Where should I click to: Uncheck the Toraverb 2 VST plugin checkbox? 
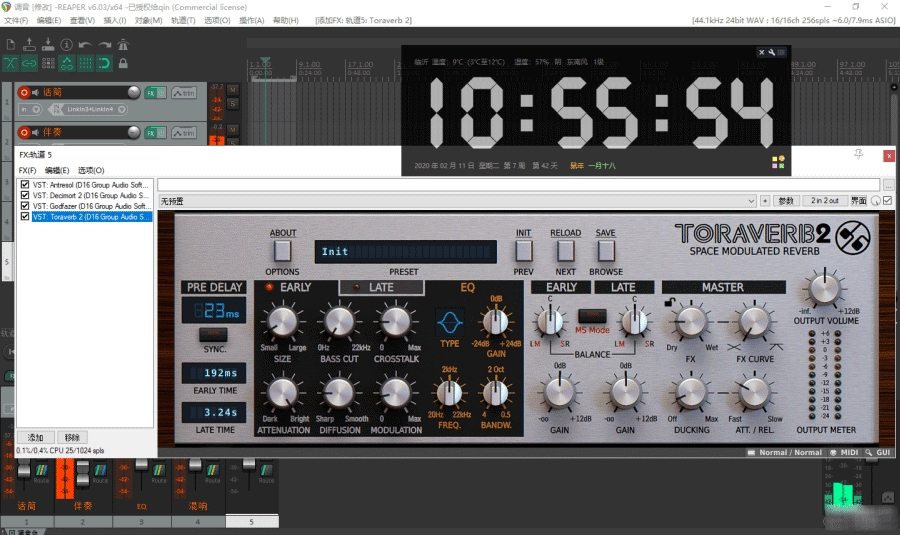pyautogui.click(x=25, y=216)
